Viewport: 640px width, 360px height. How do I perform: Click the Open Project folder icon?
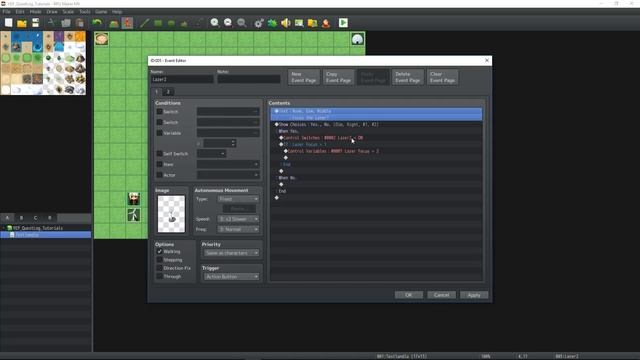click(x=22, y=23)
